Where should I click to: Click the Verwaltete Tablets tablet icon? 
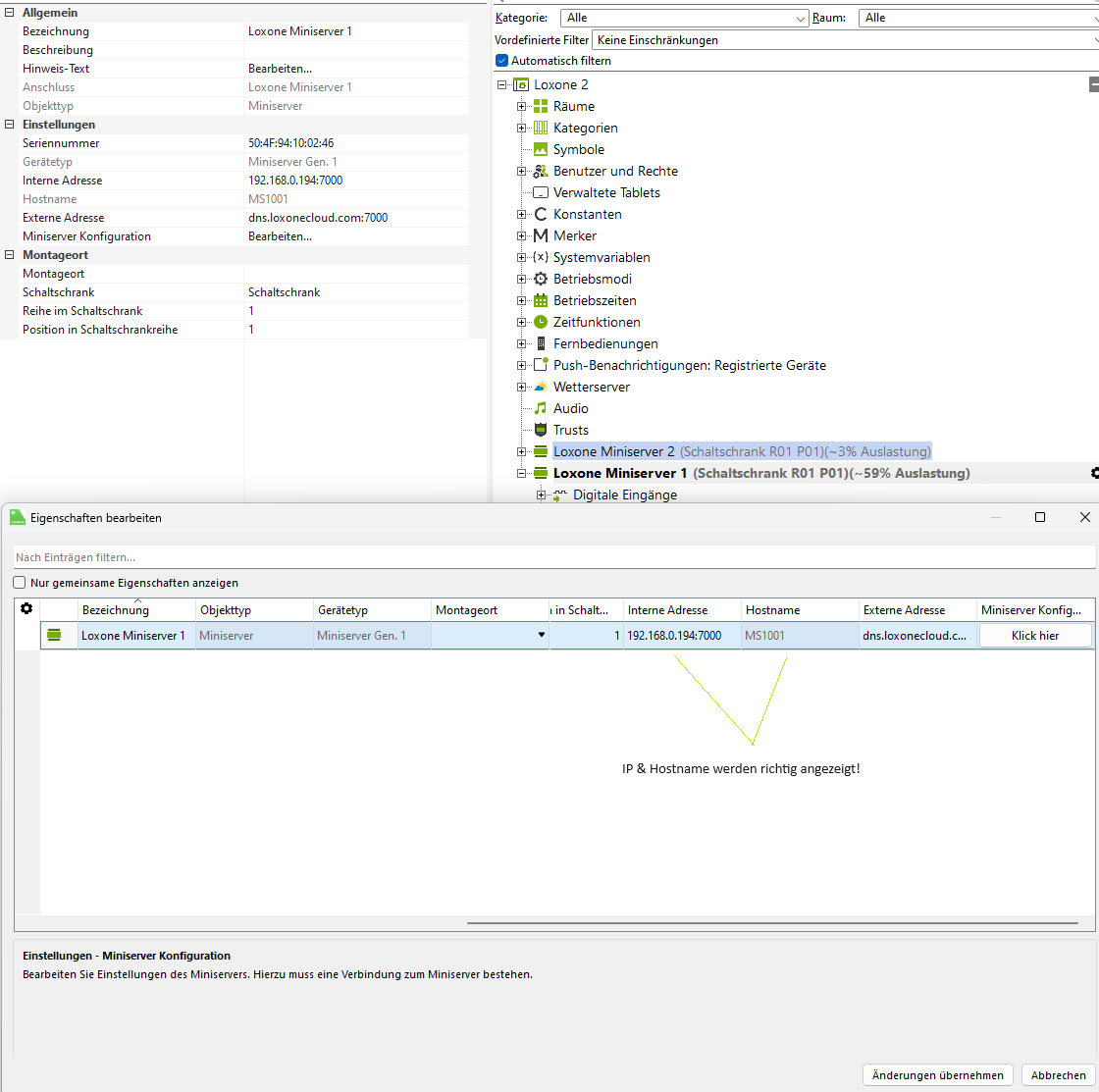tap(541, 192)
